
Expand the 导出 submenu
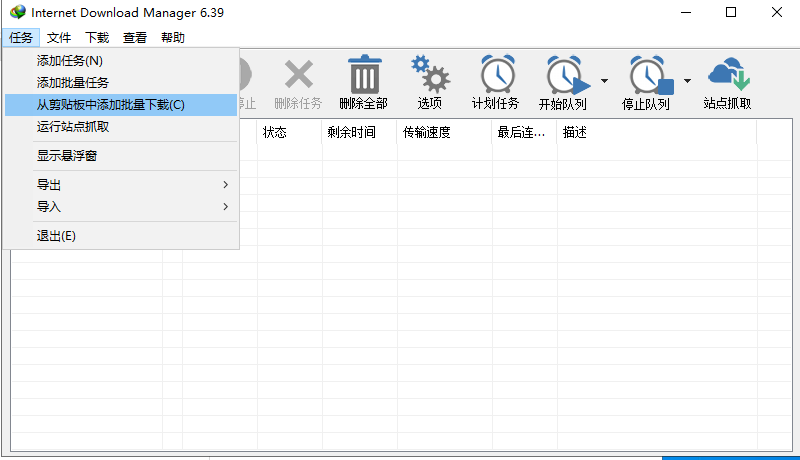click(x=120, y=185)
